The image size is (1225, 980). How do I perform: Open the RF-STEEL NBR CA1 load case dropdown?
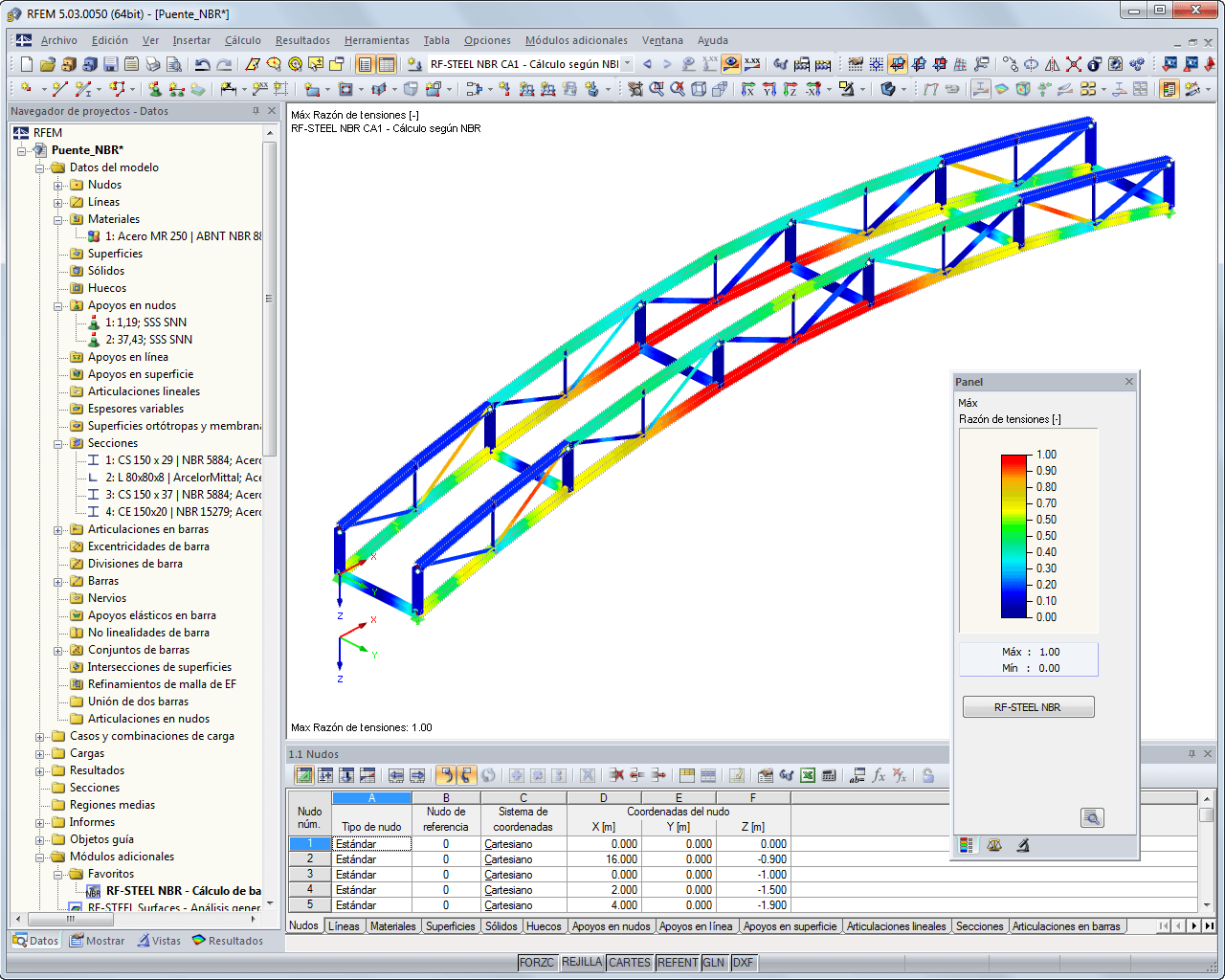(x=627, y=64)
